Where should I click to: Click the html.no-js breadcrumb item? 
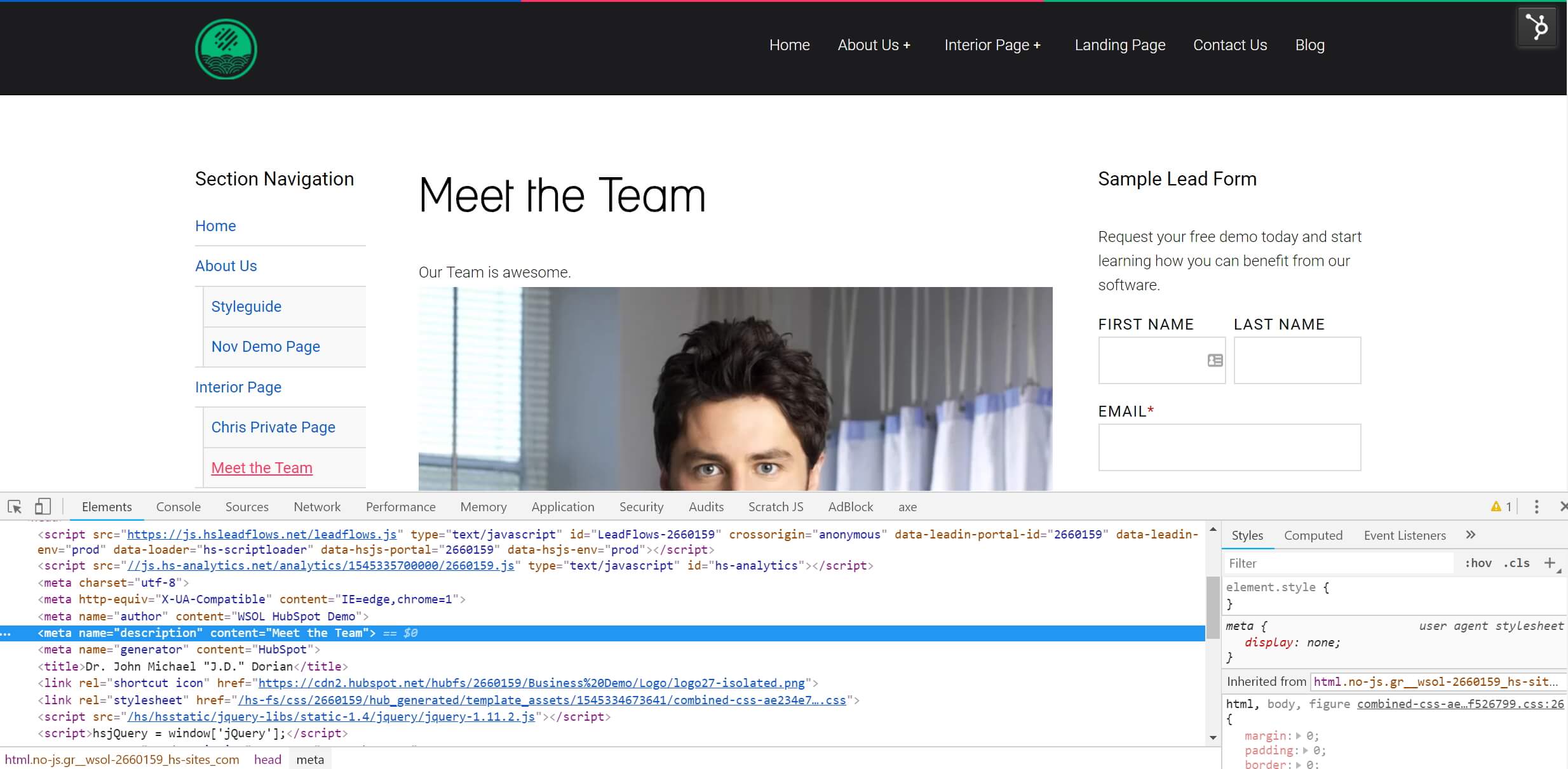[x=122, y=760]
